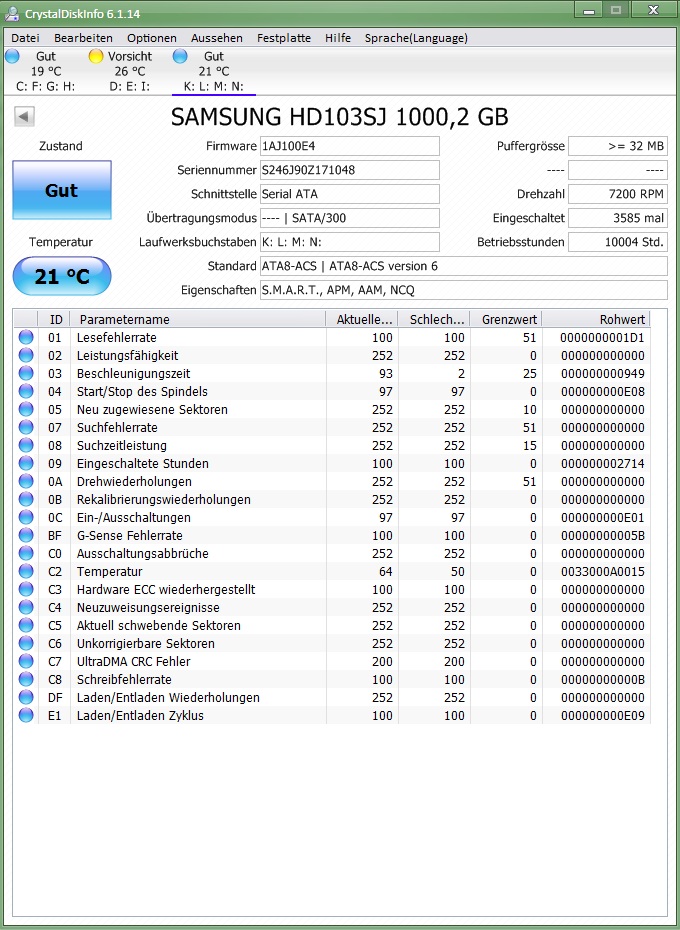Click the Übertragungsmodus field SATA/300
This screenshot has width=680, height=930.
[x=349, y=218]
